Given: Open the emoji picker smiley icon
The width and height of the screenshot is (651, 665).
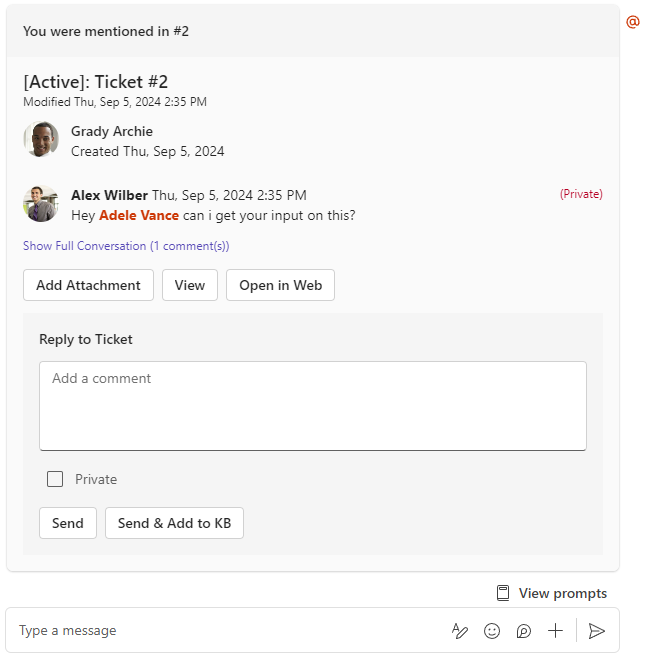Looking at the screenshot, I should click(492, 631).
